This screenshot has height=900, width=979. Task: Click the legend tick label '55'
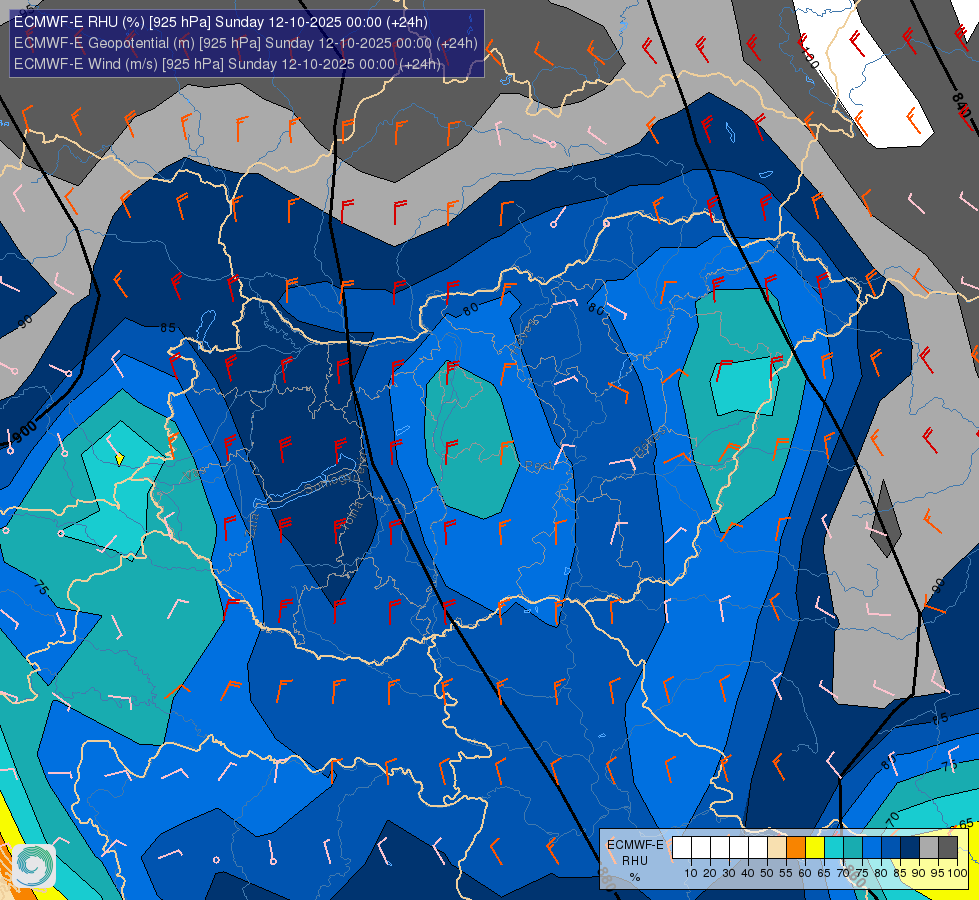click(x=786, y=873)
